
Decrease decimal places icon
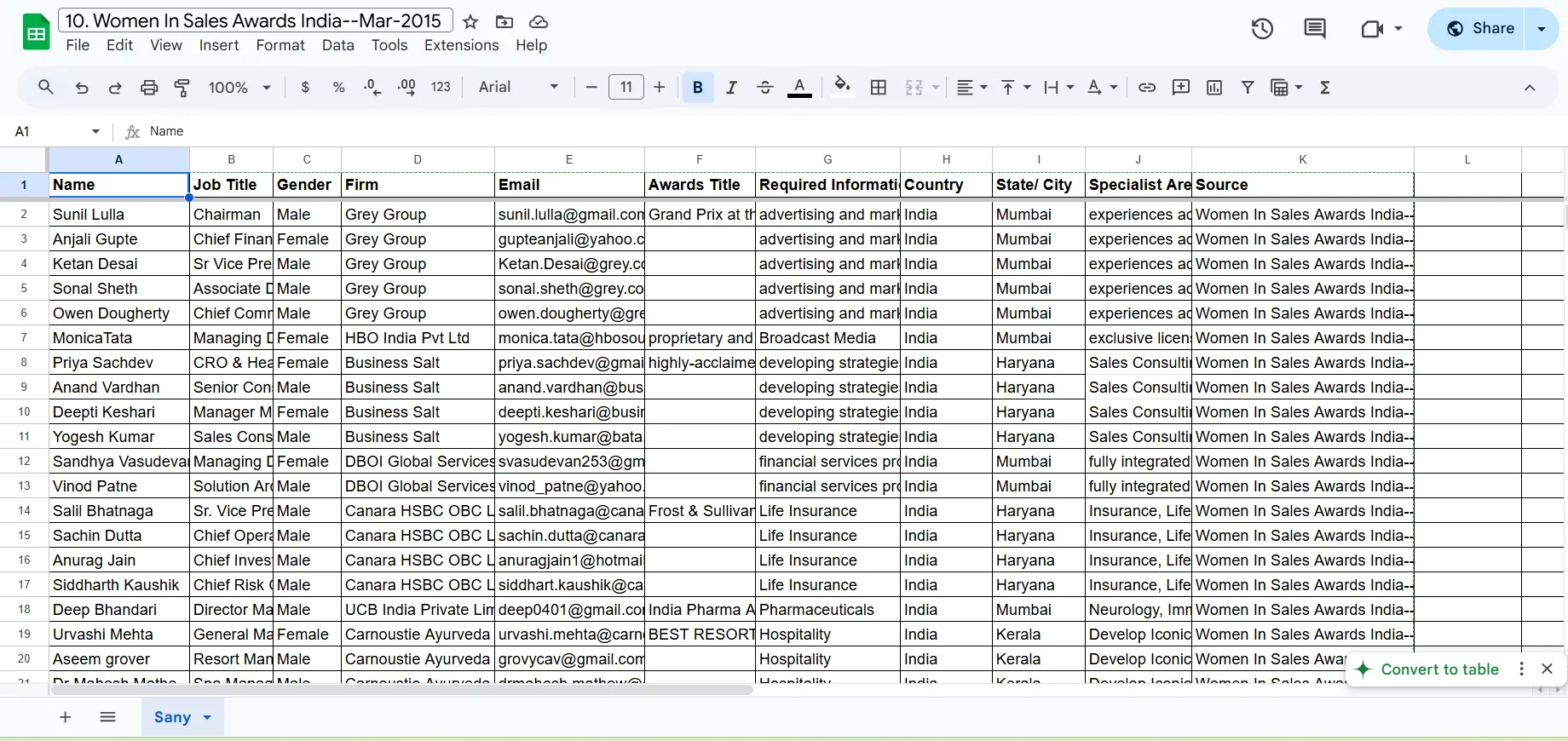(372, 87)
